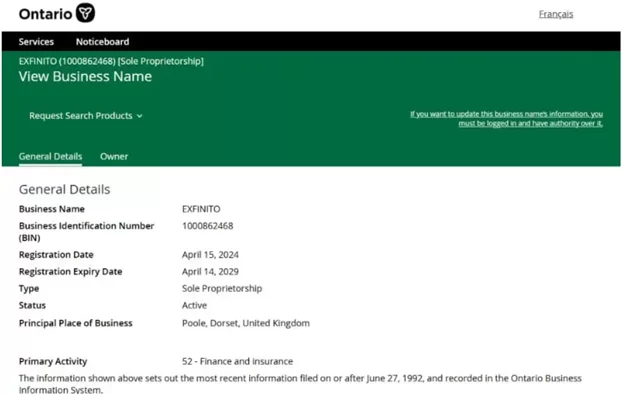The image size is (624, 394).
Task: Click Business Identification Number (BIN) label
Action: point(86,232)
